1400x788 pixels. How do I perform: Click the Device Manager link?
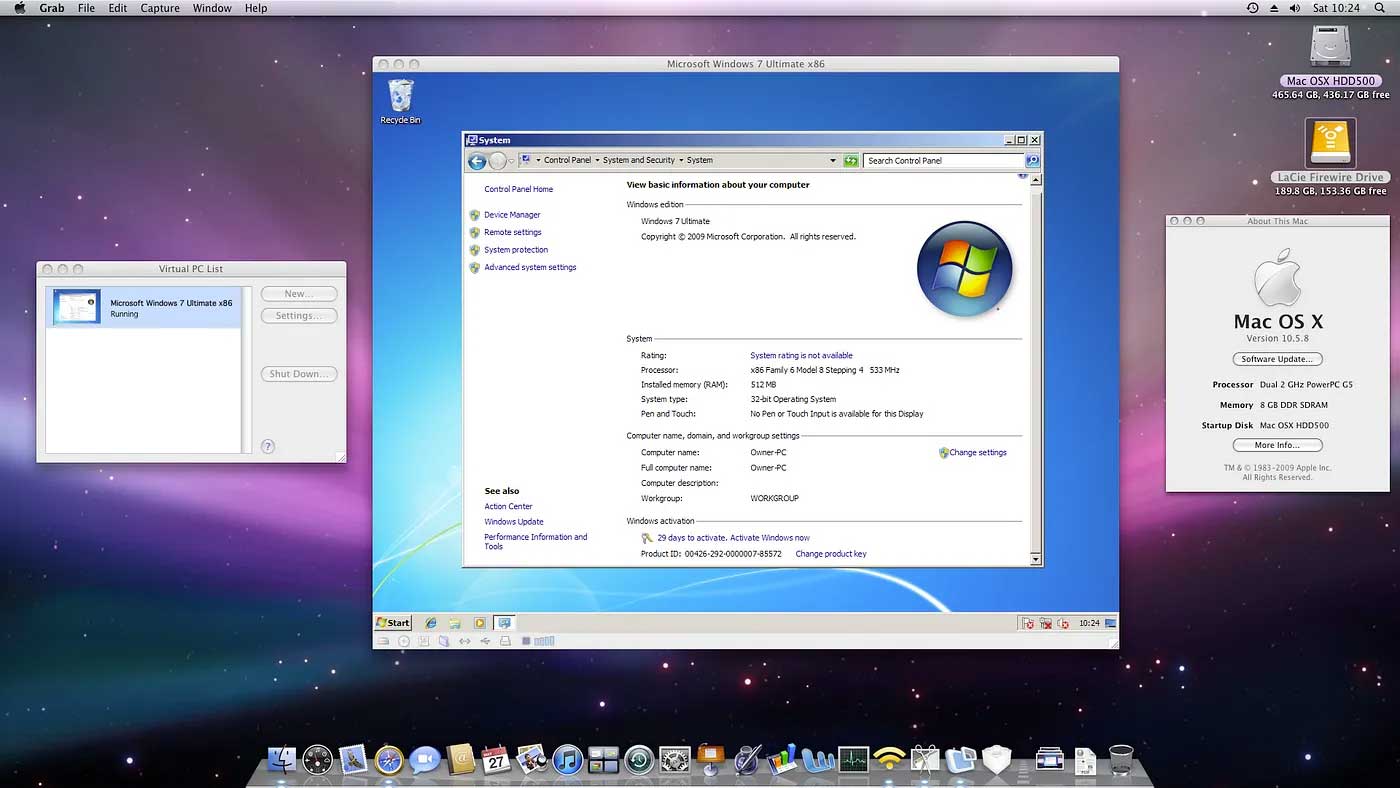click(512, 215)
